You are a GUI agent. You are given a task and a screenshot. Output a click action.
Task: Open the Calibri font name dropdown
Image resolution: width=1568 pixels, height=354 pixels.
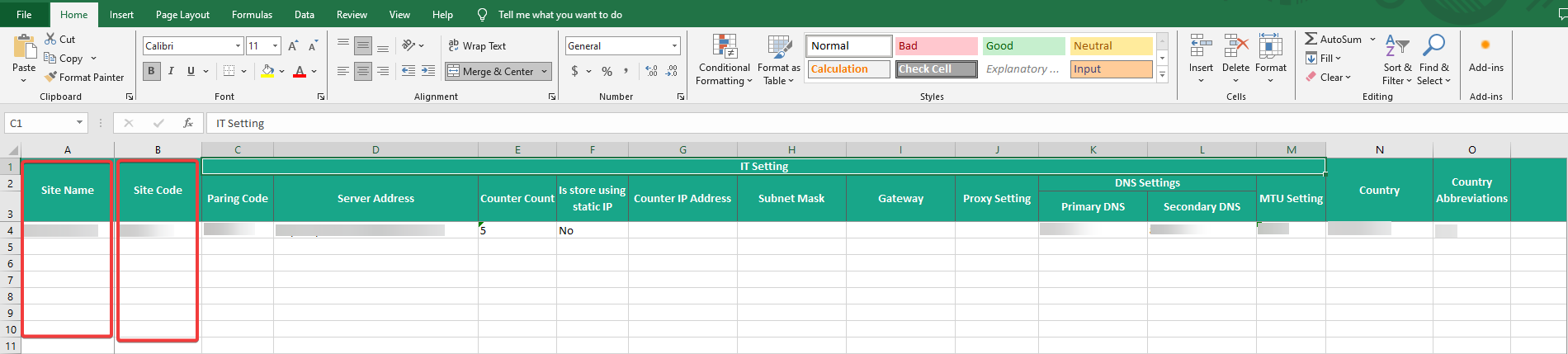click(x=238, y=46)
